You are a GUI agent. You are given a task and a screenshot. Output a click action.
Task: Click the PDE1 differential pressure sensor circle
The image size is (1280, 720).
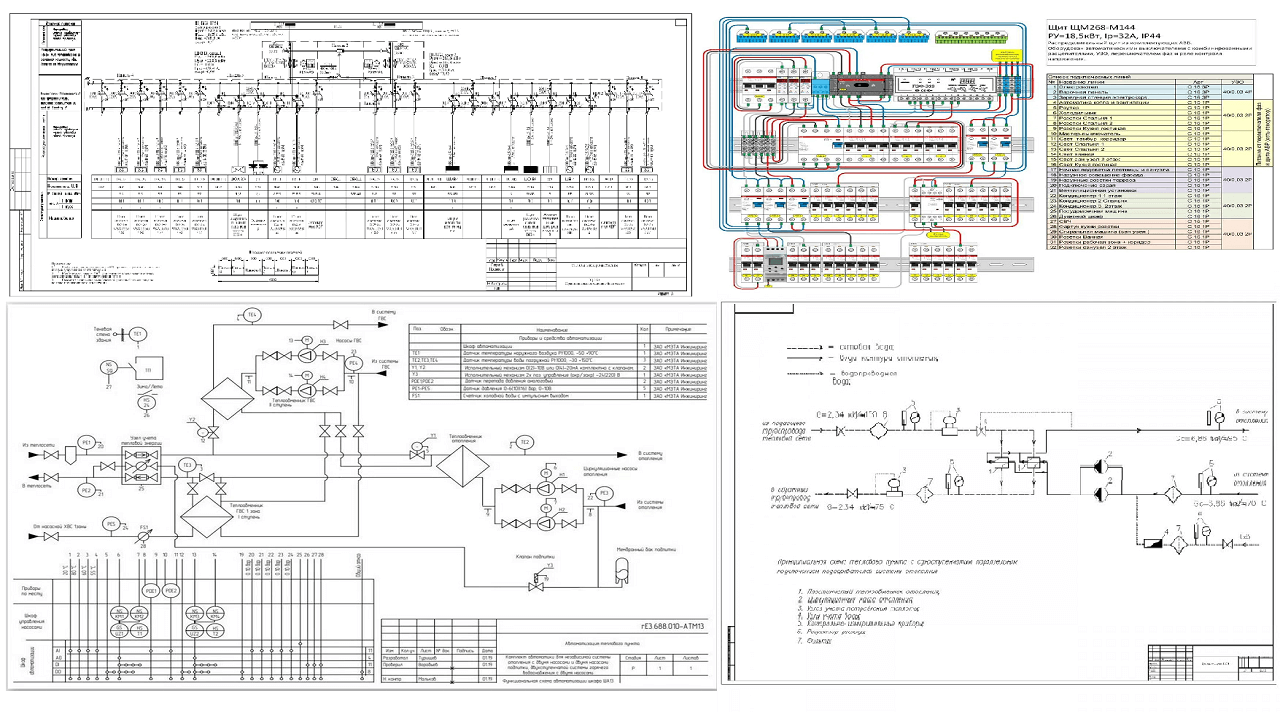pyautogui.click(x=152, y=591)
